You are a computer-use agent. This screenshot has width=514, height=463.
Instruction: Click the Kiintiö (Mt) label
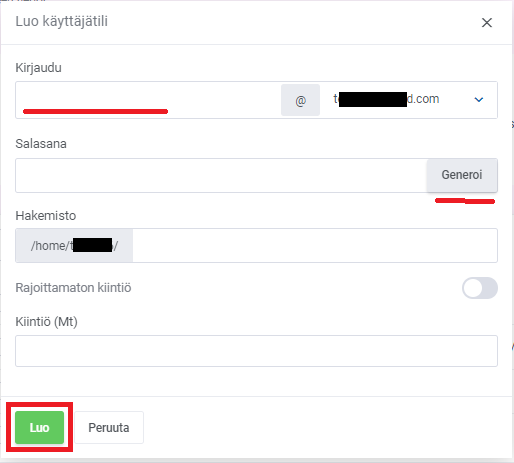click(46, 322)
